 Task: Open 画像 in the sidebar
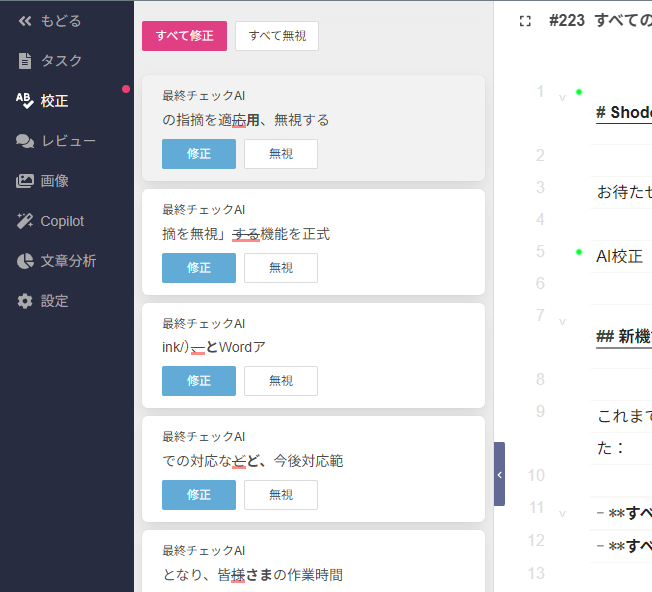coord(54,181)
